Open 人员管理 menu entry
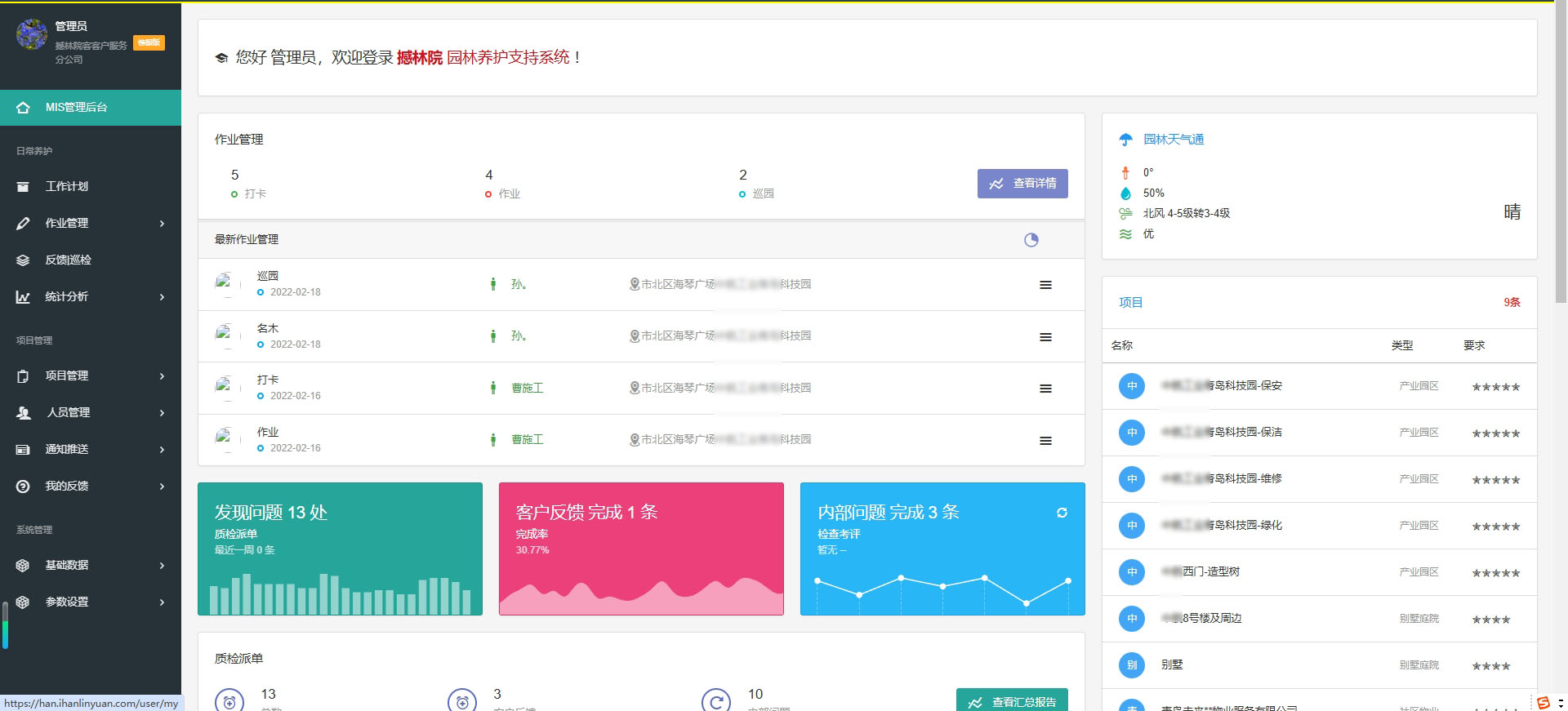The height and width of the screenshot is (711, 1568). 91,413
